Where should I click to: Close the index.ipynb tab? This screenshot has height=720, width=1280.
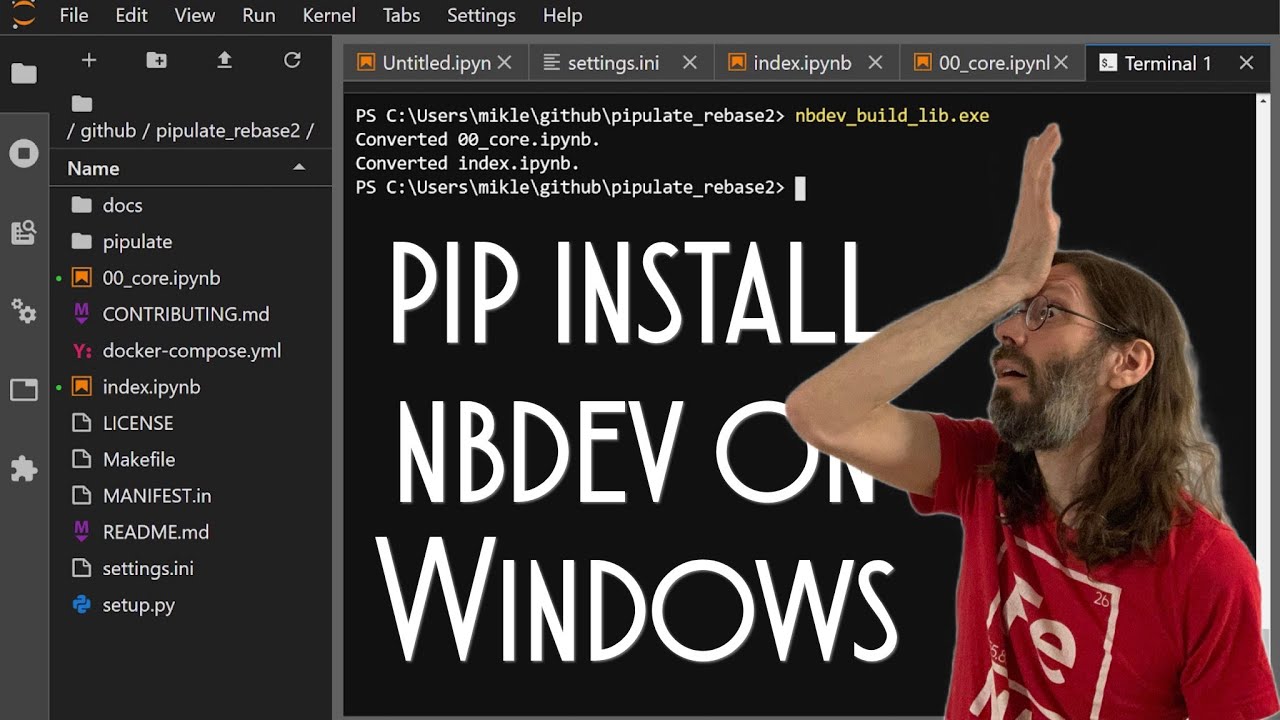tap(875, 63)
